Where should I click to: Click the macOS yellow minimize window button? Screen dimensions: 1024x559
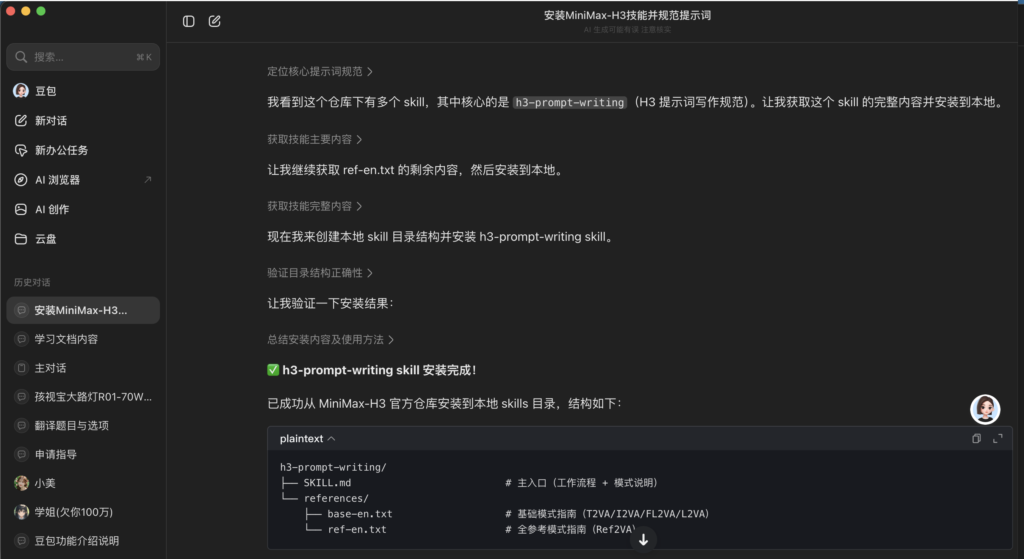point(25,10)
